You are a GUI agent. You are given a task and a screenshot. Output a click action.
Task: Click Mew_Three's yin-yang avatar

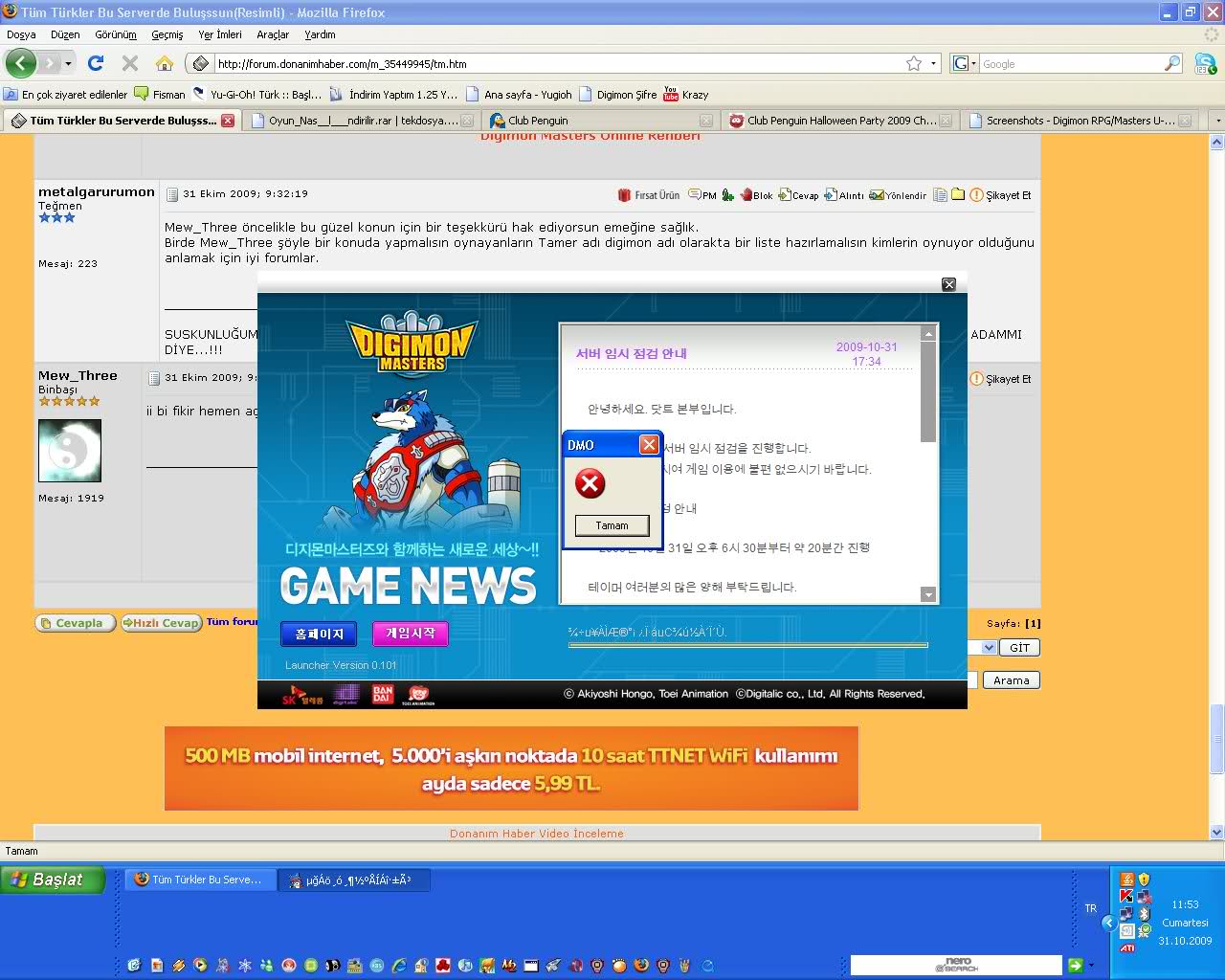tap(70, 450)
